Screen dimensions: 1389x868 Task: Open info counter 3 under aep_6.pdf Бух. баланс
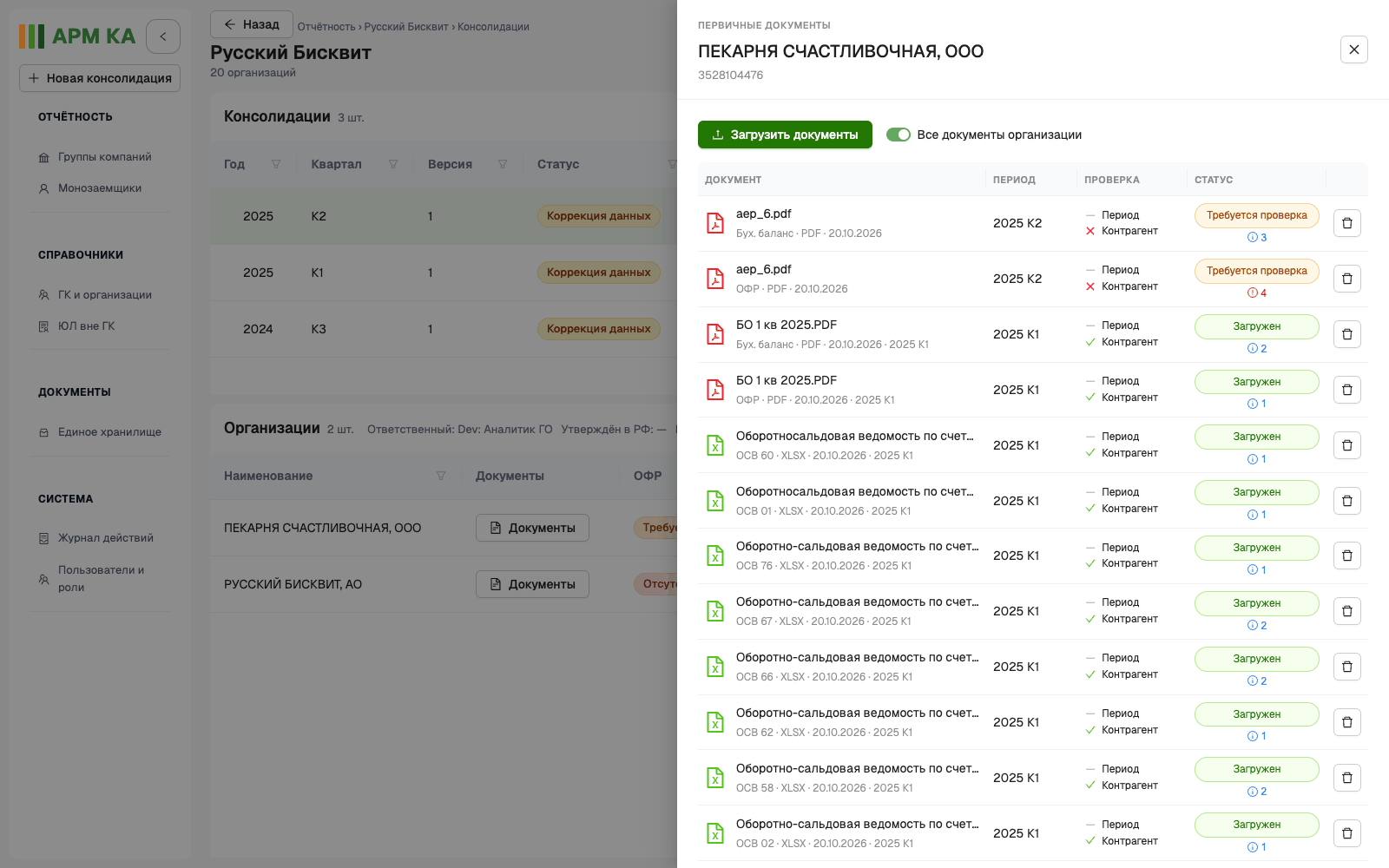point(1257,238)
